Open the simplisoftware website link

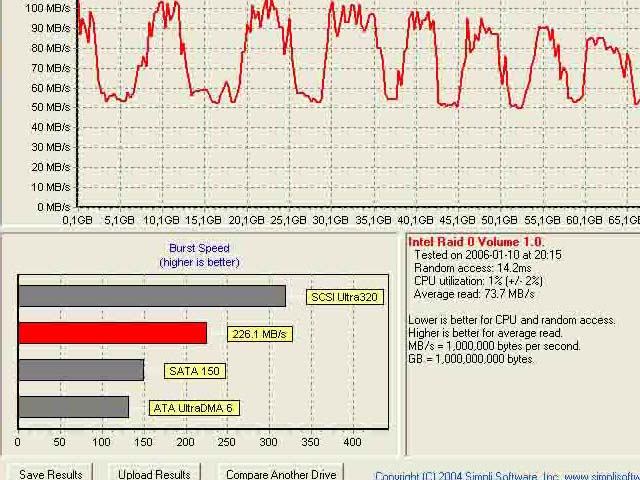[x=601, y=476]
